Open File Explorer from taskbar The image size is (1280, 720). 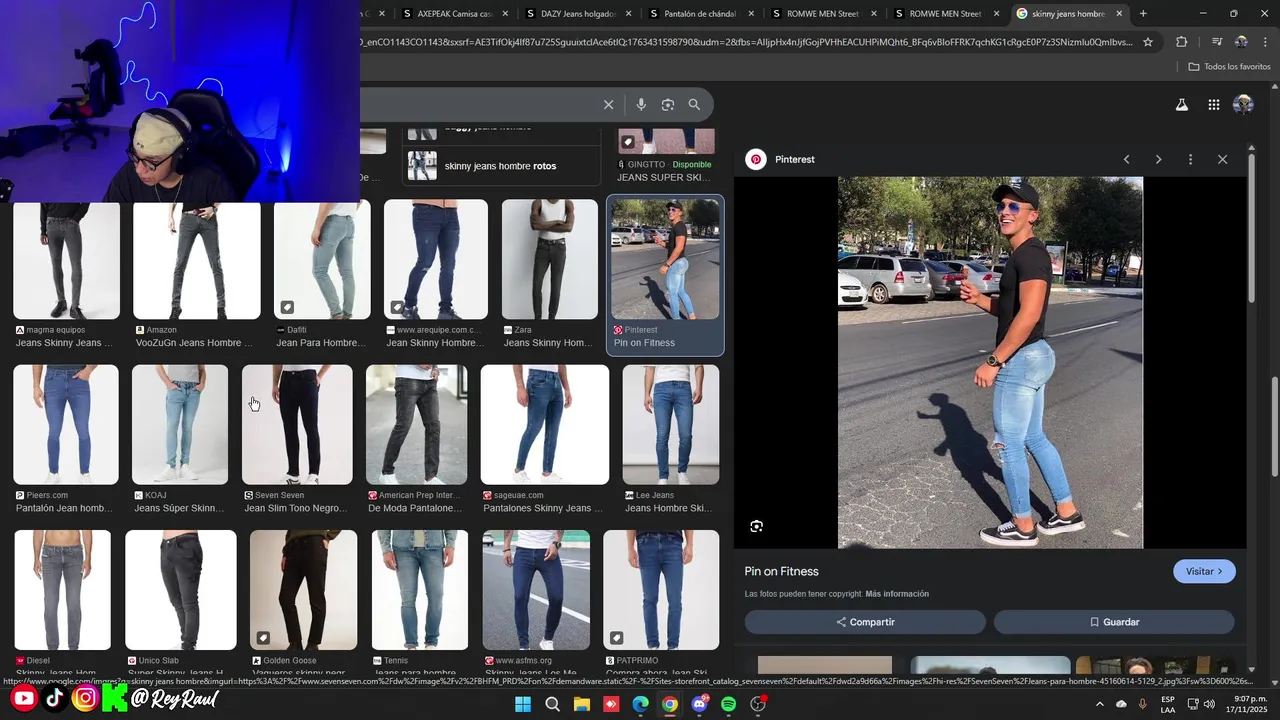coord(582,704)
